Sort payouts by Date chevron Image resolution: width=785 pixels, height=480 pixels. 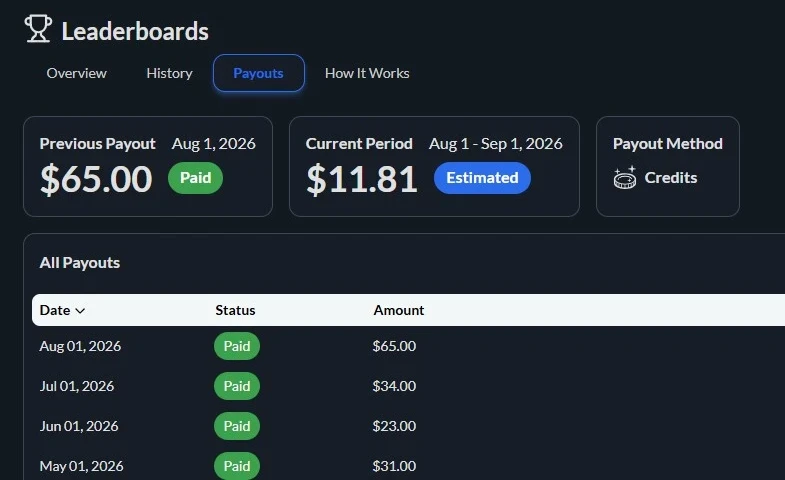[x=80, y=311]
